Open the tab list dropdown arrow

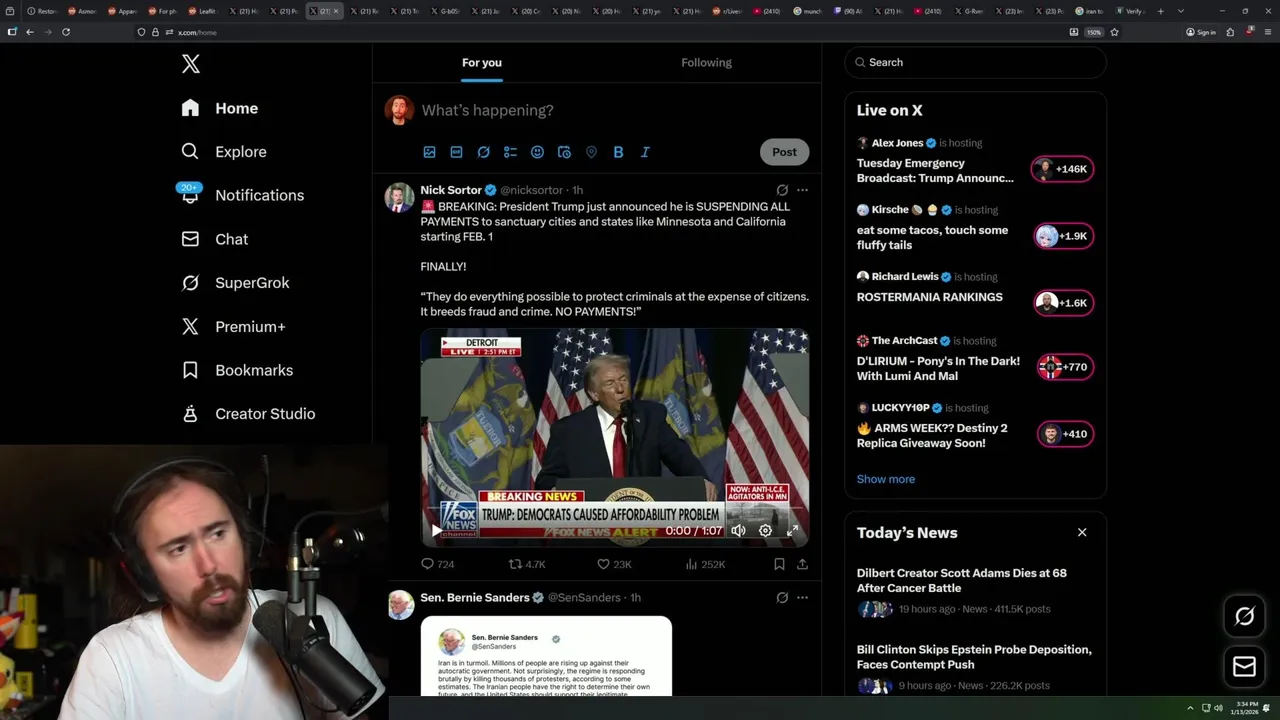(x=1180, y=11)
